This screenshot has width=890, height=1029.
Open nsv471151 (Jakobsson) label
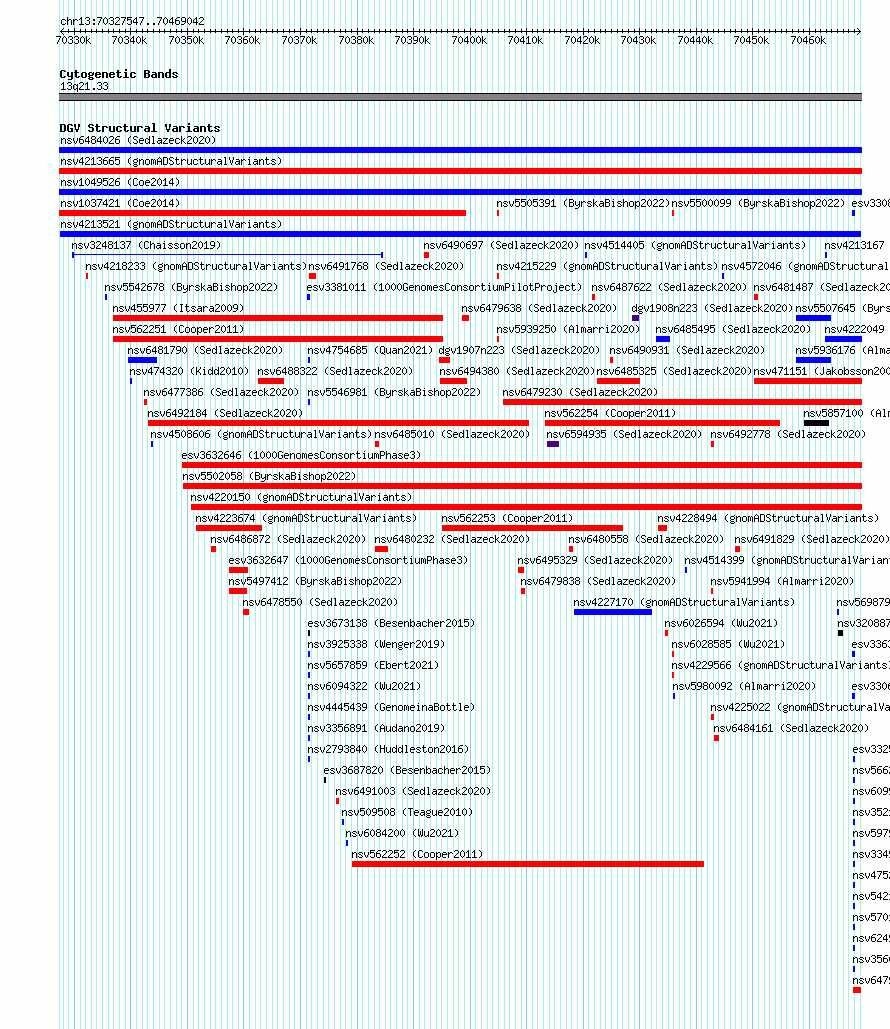tap(821, 371)
